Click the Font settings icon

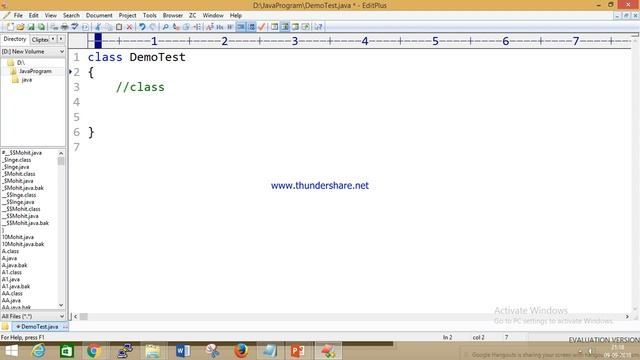(210, 27)
